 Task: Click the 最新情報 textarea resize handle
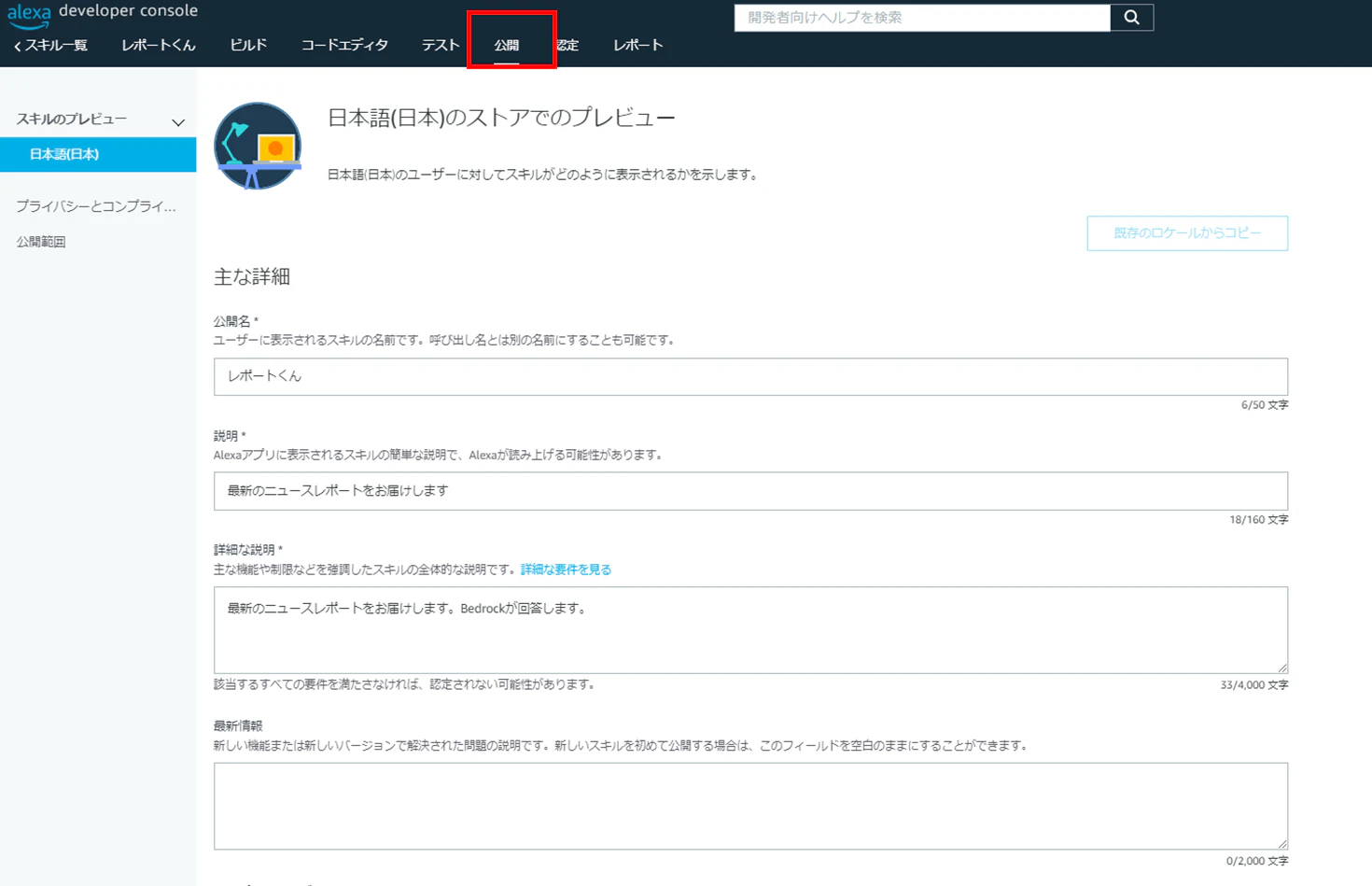coord(1282,844)
